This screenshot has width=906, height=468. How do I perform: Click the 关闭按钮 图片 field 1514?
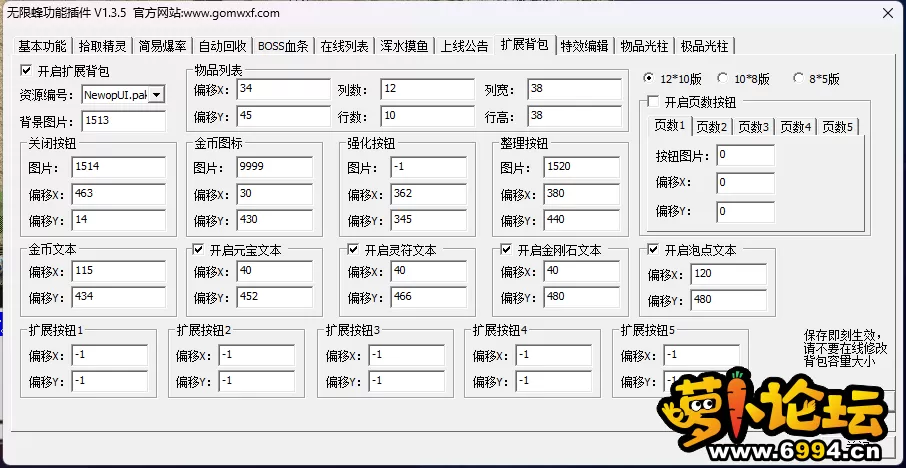pyautogui.click(x=119, y=167)
